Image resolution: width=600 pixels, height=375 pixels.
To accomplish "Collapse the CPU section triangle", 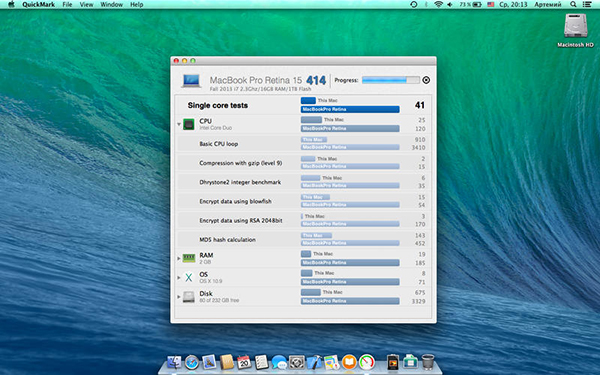I will click(x=179, y=124).
